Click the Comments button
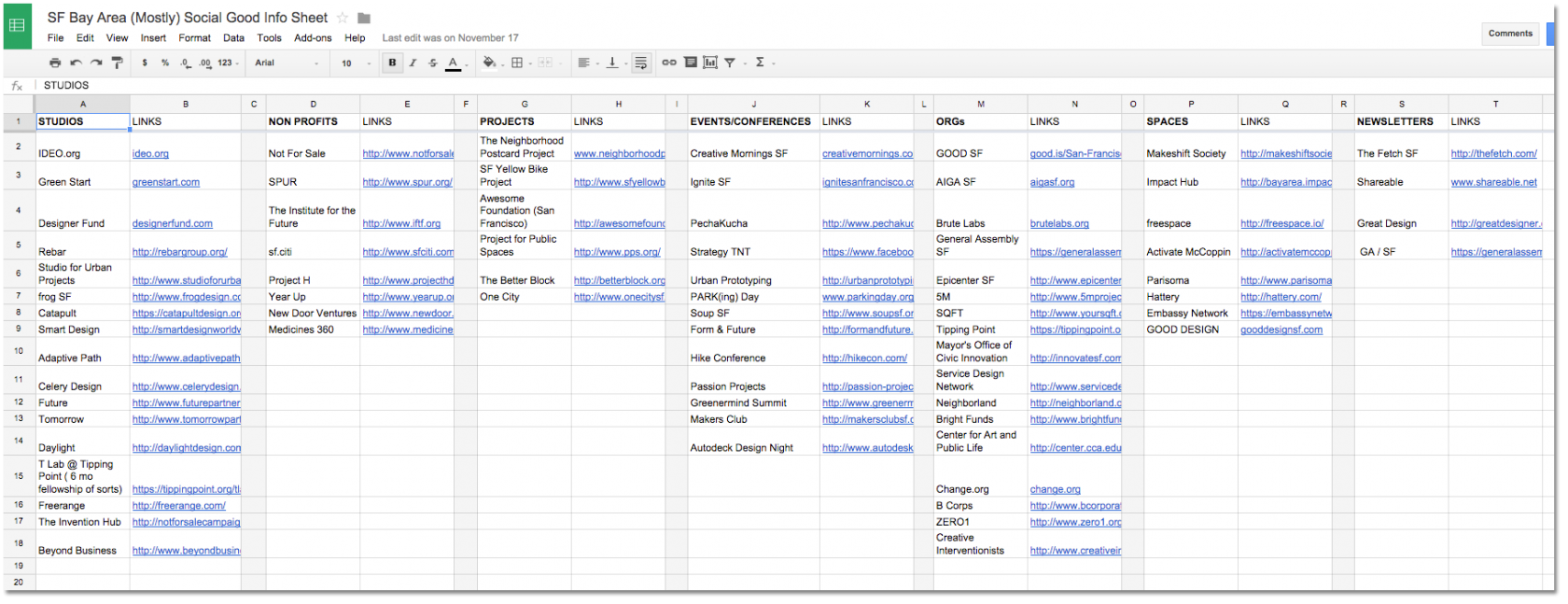The height and width of the screenshot is (604, 1568). (x=1509, y=34)
